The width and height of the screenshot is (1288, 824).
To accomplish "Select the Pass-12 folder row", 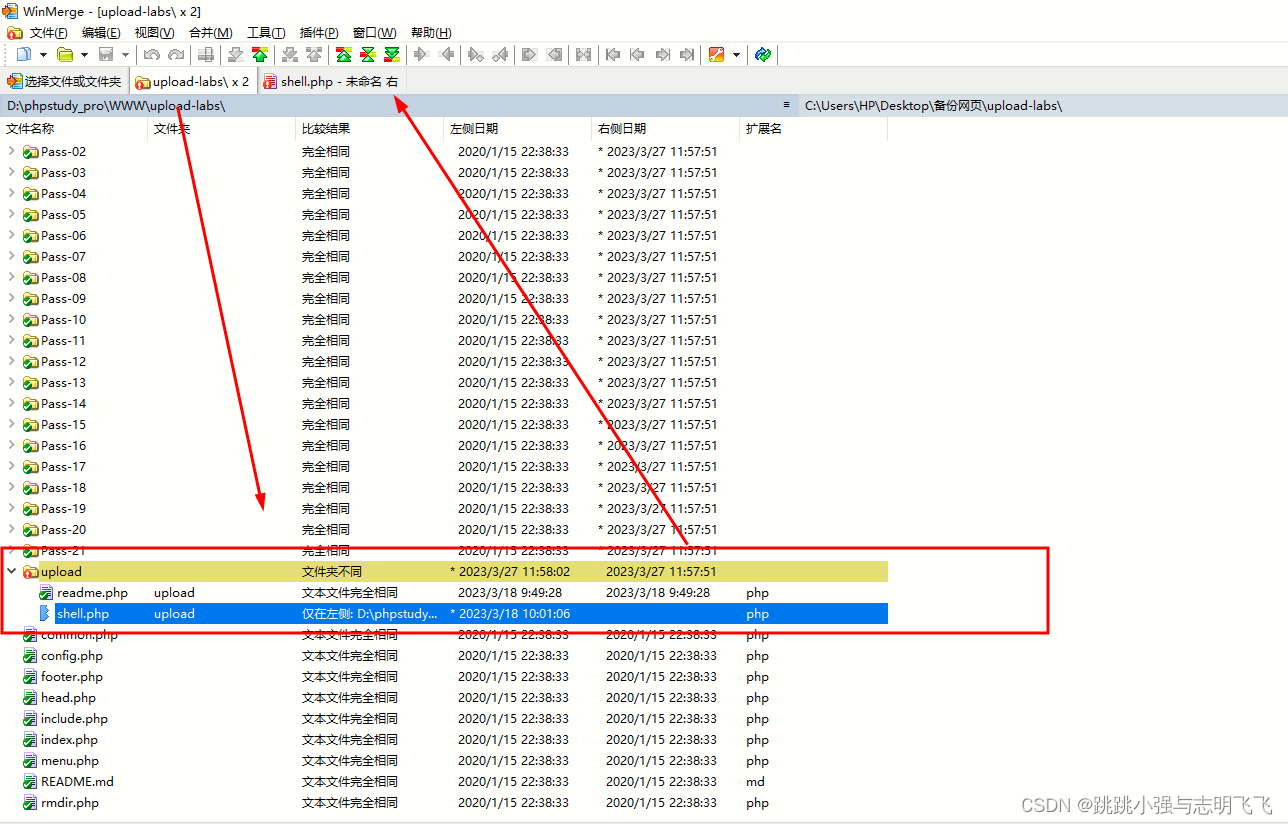I will point(444,361).
